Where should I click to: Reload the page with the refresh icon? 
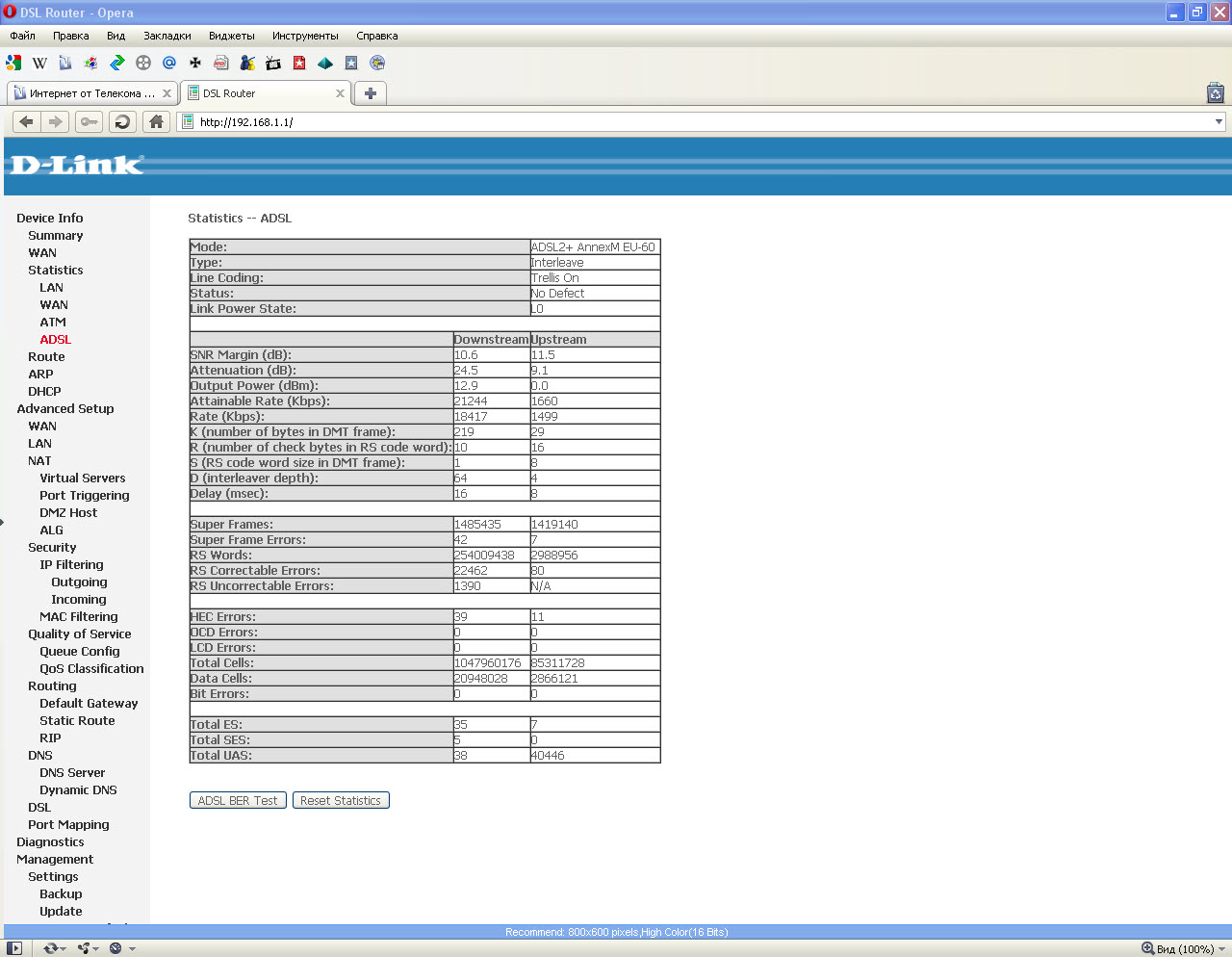(x=122, y=122)
